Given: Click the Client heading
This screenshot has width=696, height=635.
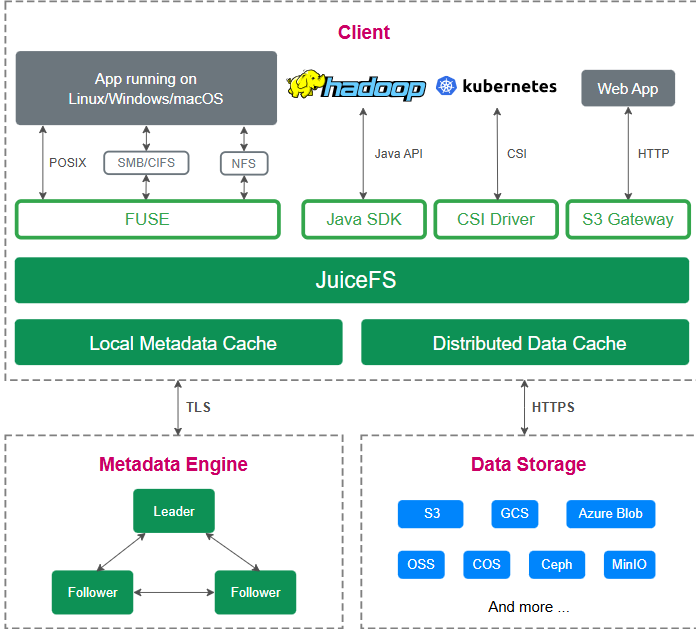Looking at the screenshot, I should (364, 32).
